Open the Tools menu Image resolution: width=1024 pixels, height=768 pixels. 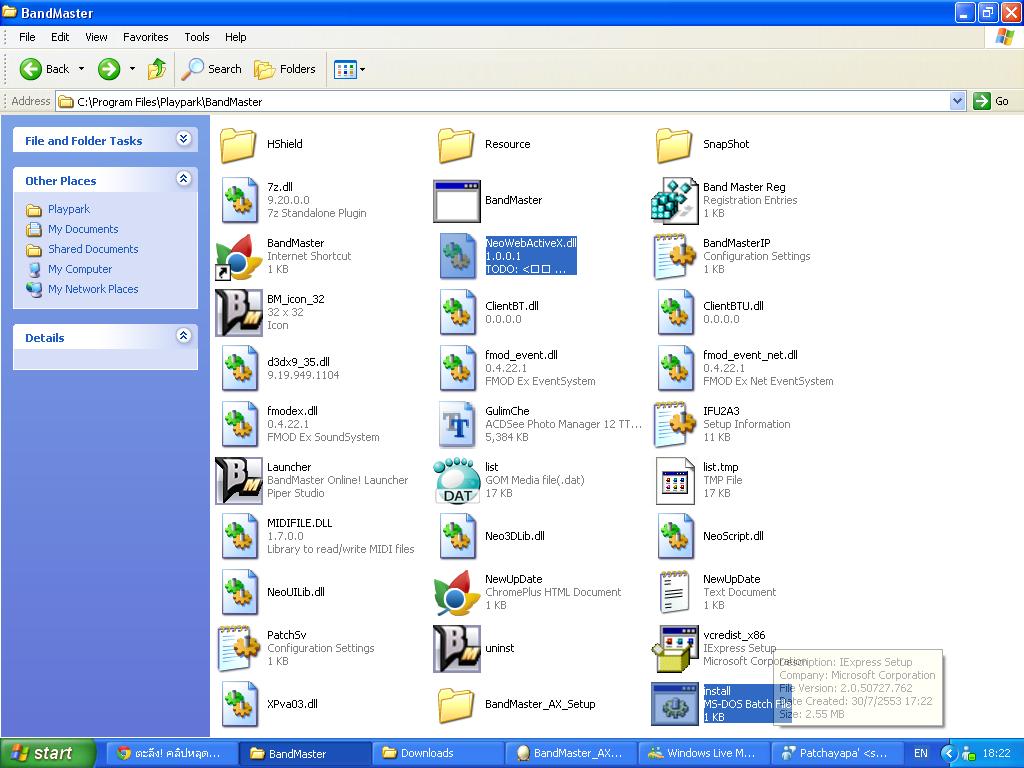(x=197, y=37)
